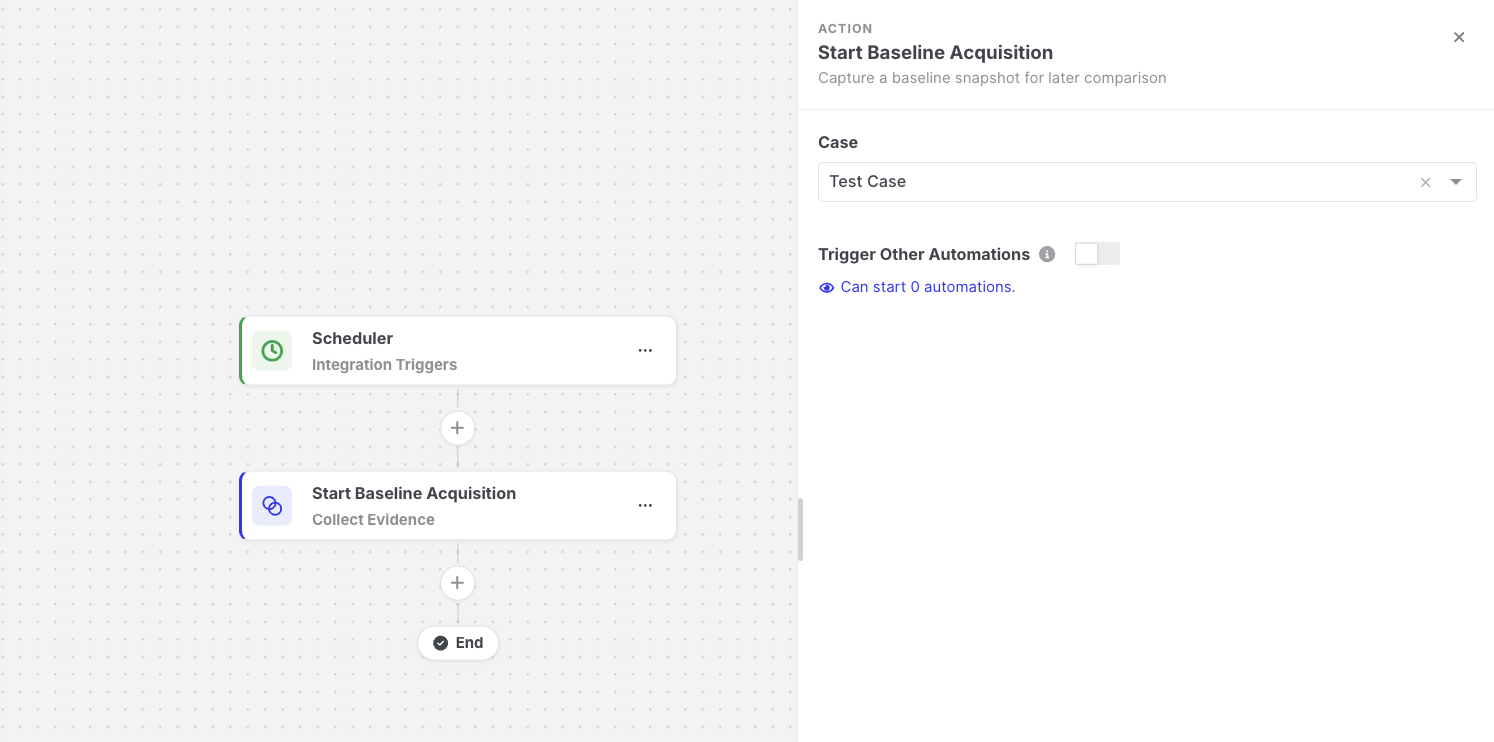Viewport: 1494px width, 742px height.
Task: Click the side panel resize handle
Action: tap(800, 529)
